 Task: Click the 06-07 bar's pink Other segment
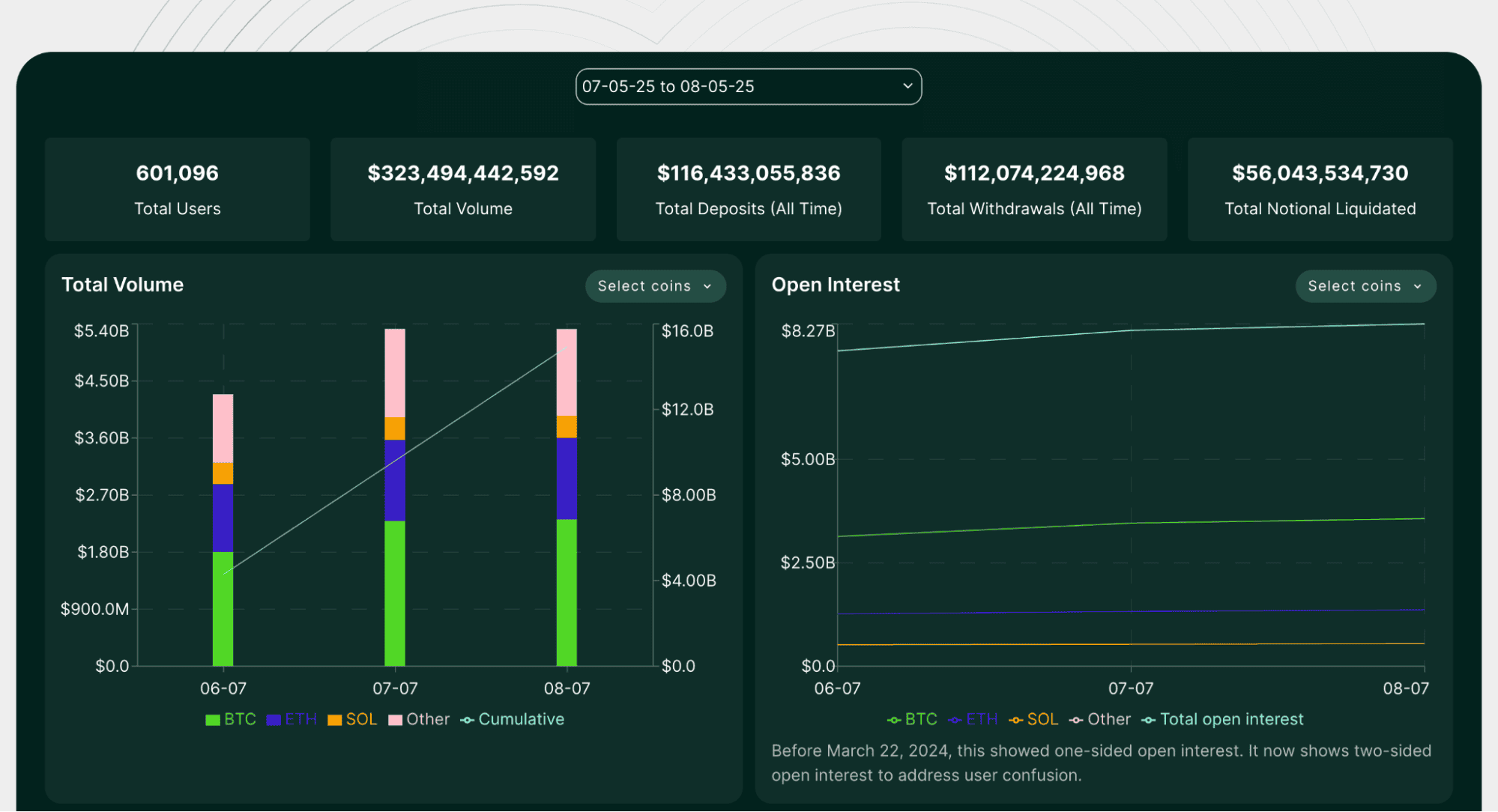pos(223,428)
